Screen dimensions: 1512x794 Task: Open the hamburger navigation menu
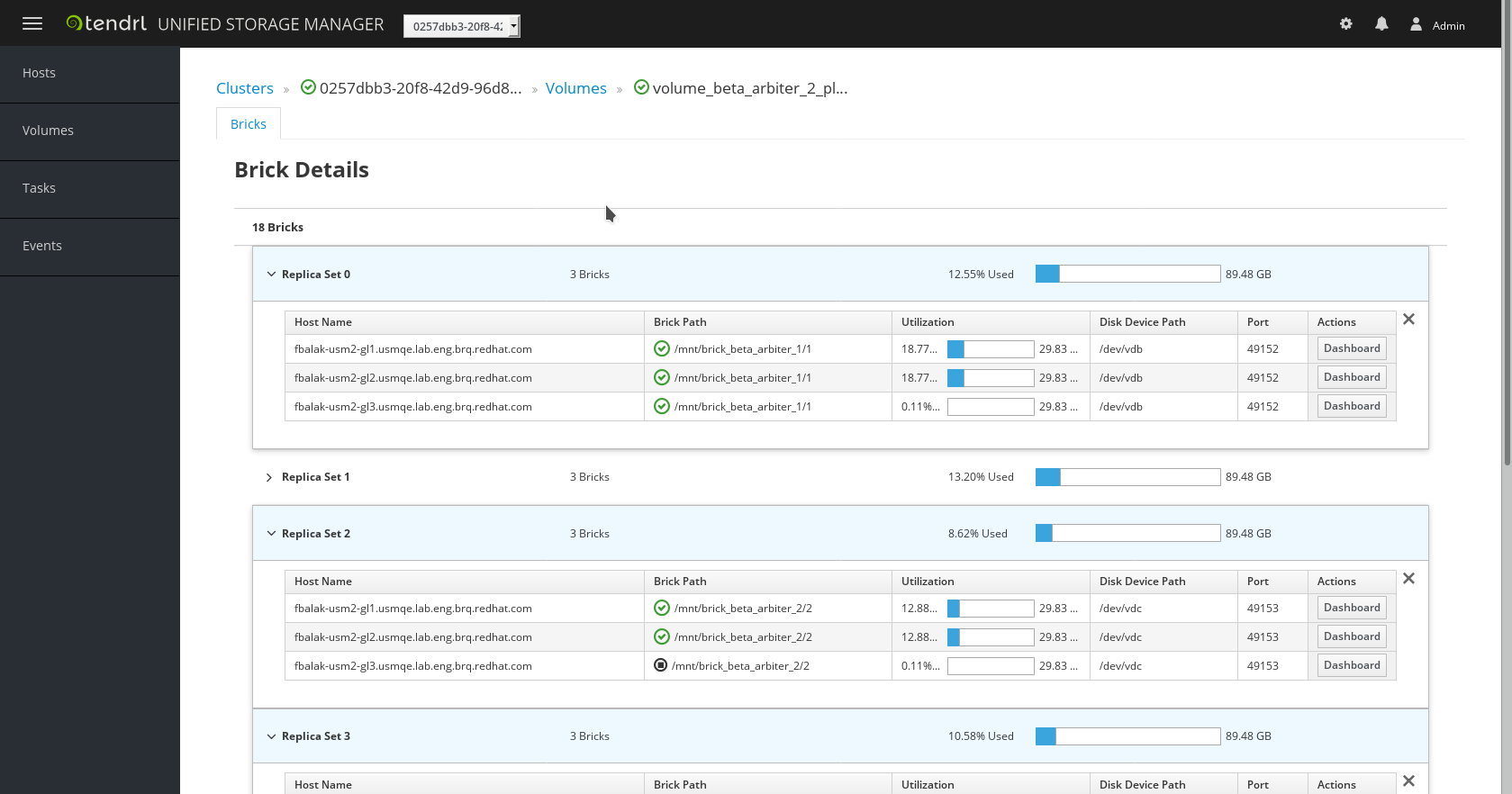tap(32, 24)
